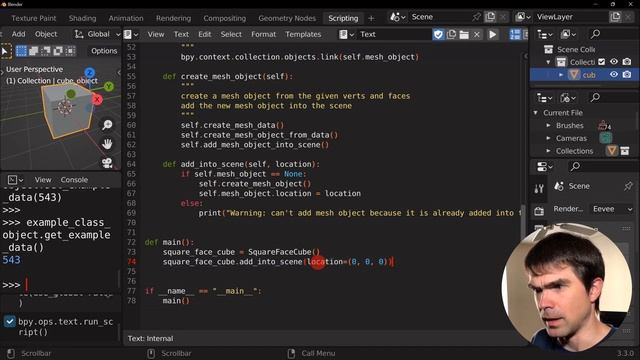Click the new text copy icon

451,34
